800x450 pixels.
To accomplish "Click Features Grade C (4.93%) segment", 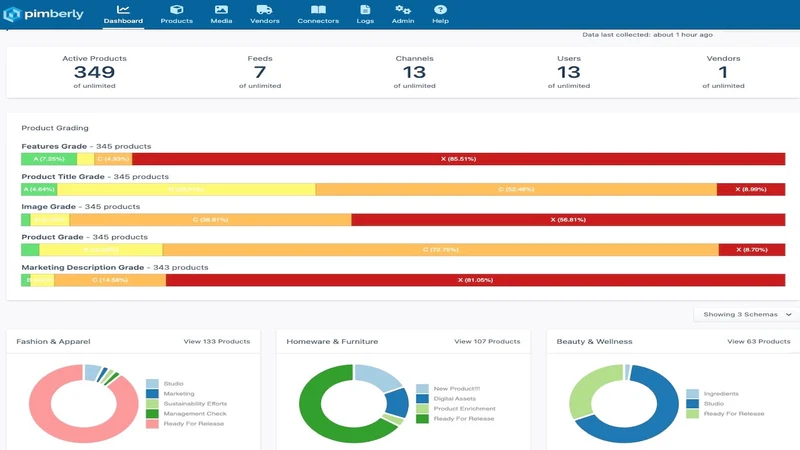I will [x=113, y=159].
